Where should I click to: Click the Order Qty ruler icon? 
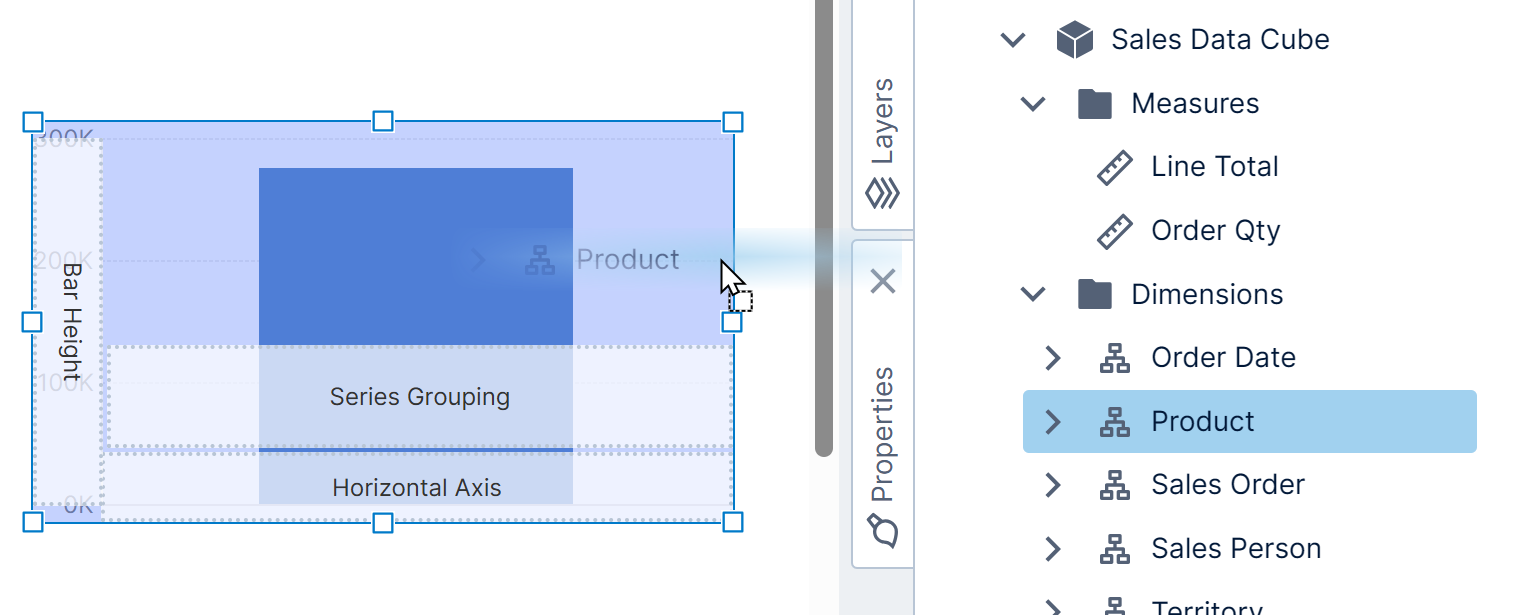1115,231
